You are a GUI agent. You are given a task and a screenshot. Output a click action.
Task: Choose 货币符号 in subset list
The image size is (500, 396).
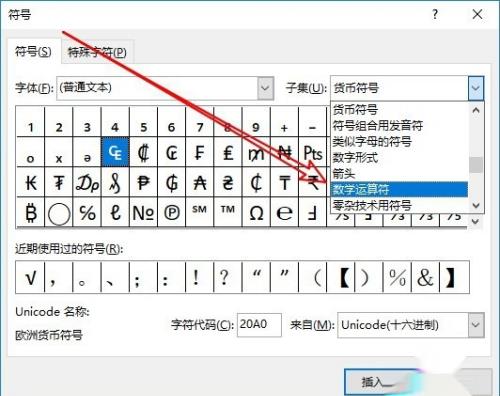(399, 110)
